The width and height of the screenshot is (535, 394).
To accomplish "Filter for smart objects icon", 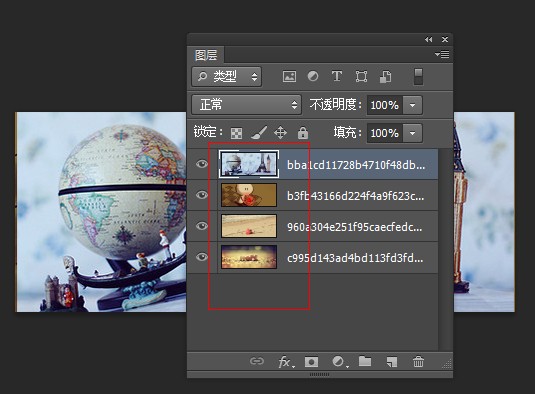I will pyautogui.click(x=386, y=76).
